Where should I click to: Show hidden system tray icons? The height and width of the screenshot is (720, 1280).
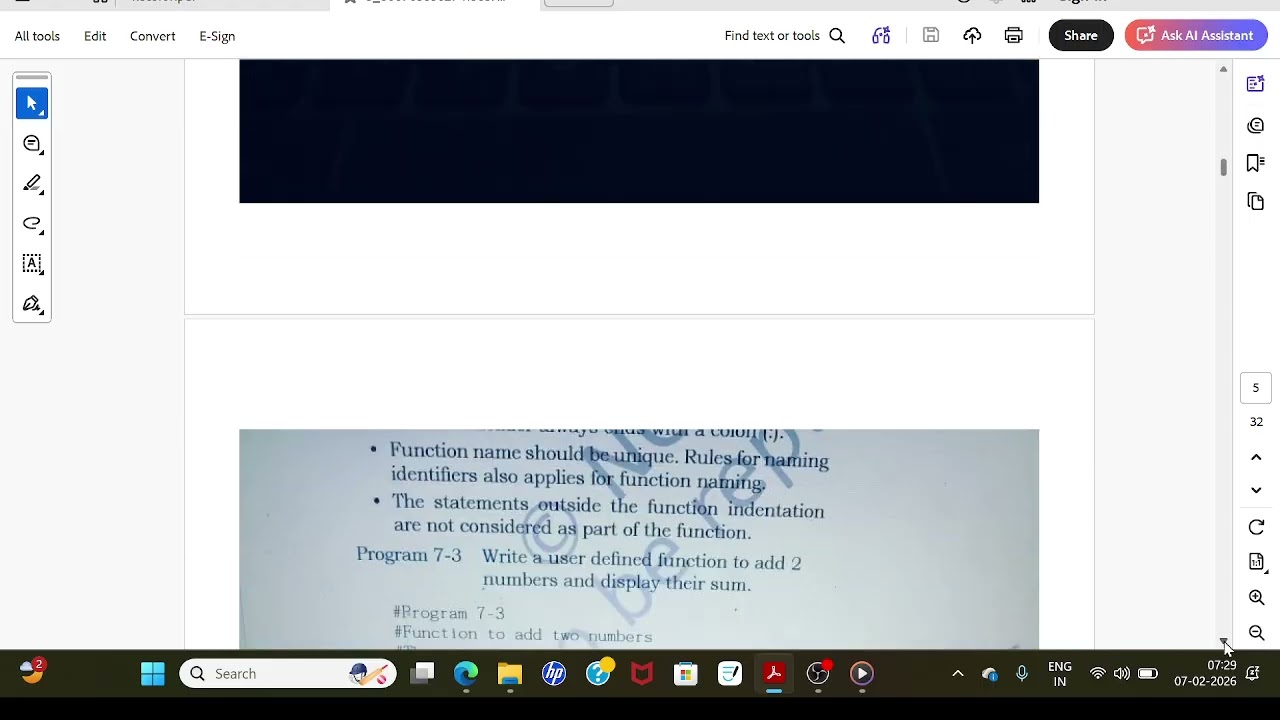(957, 674)
